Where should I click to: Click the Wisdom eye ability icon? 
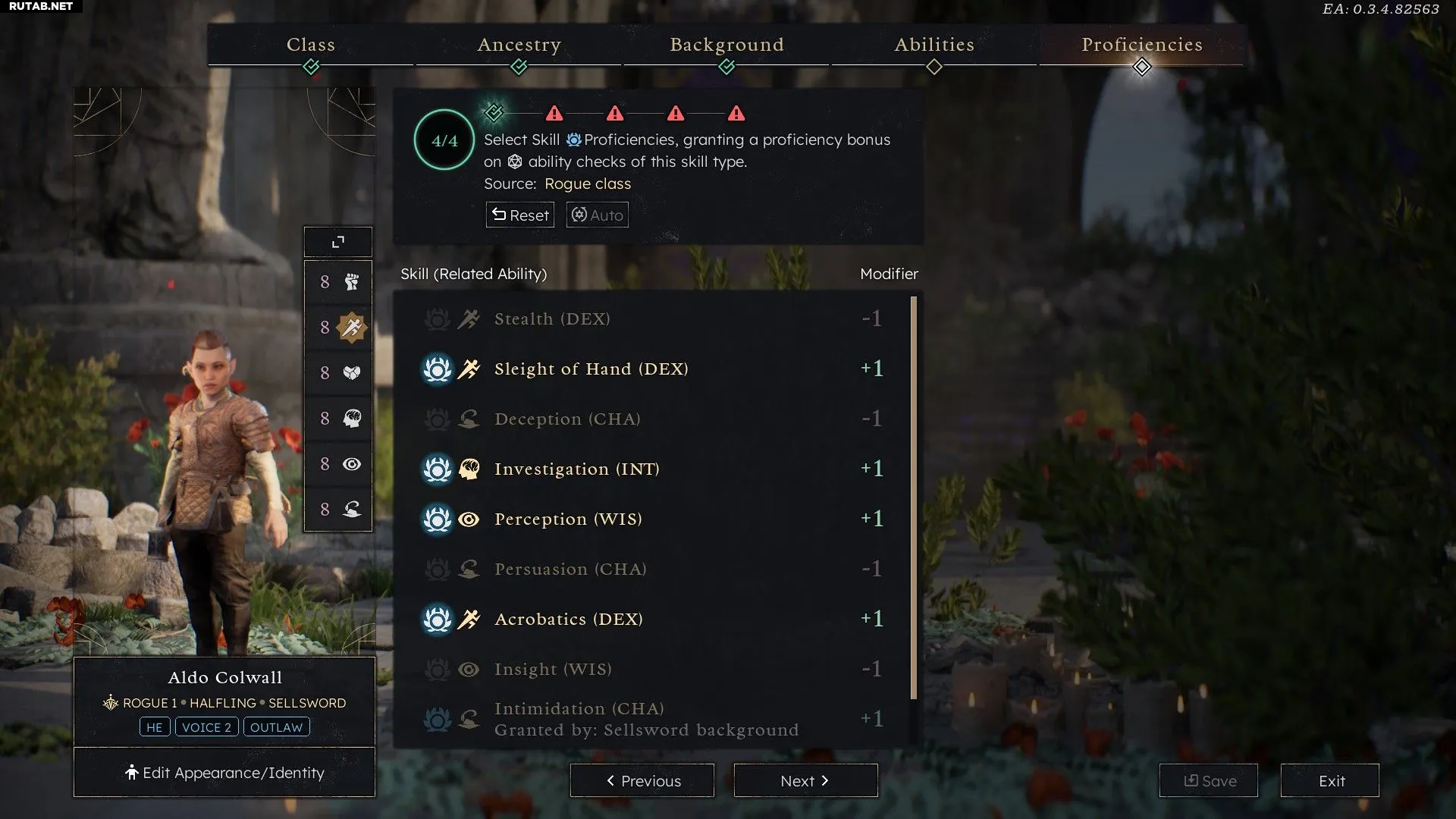351,464
